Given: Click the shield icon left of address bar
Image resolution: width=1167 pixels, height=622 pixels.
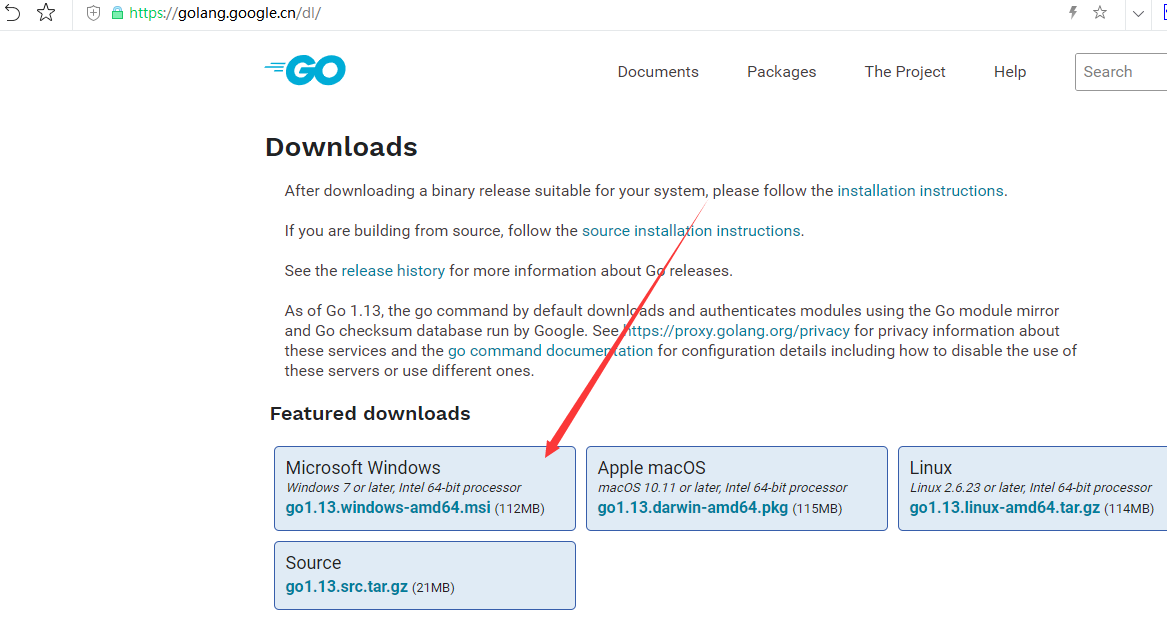Looking at the screenshot, I should [93, 13].
